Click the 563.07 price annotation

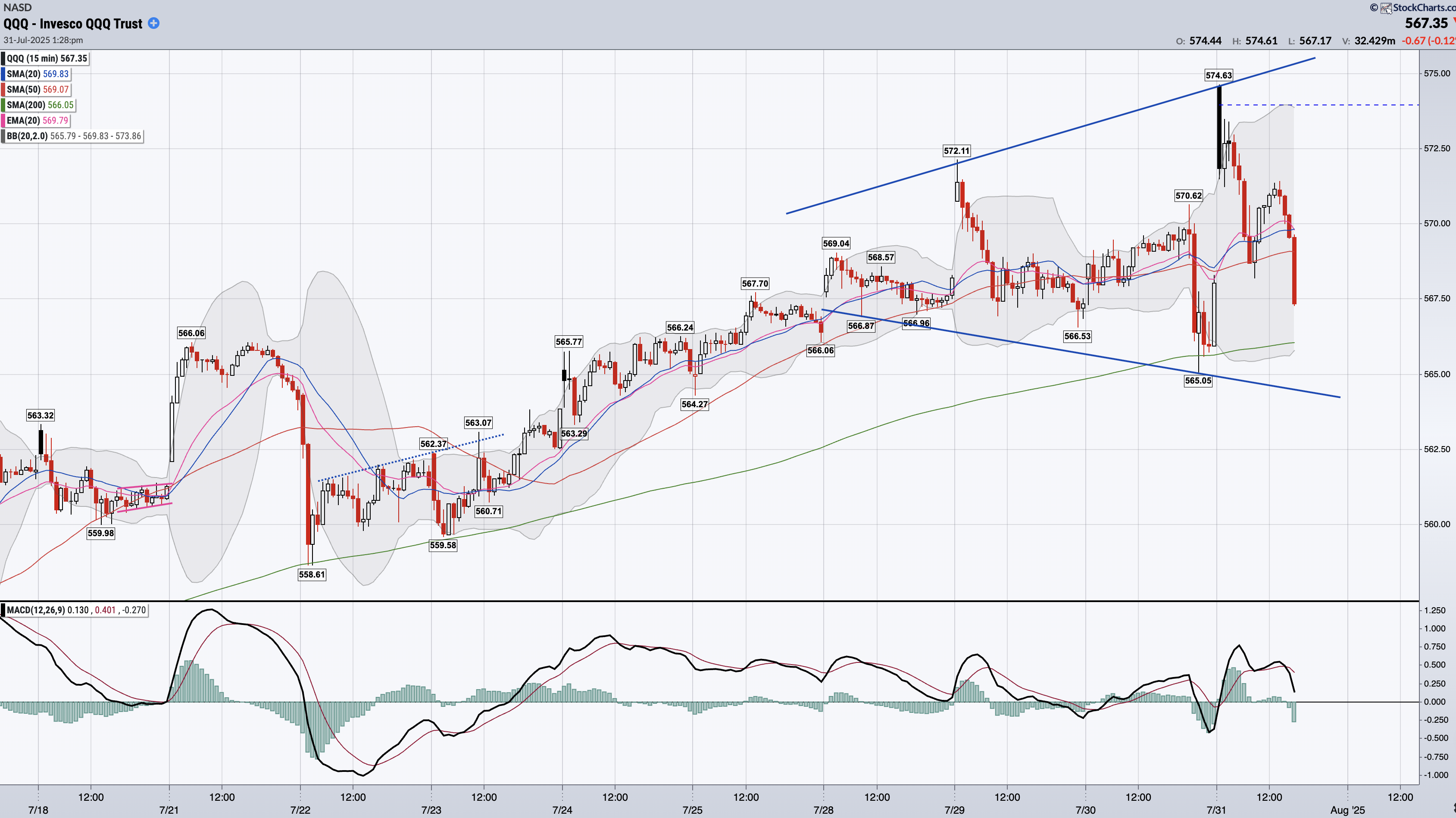tap(478, 423)
